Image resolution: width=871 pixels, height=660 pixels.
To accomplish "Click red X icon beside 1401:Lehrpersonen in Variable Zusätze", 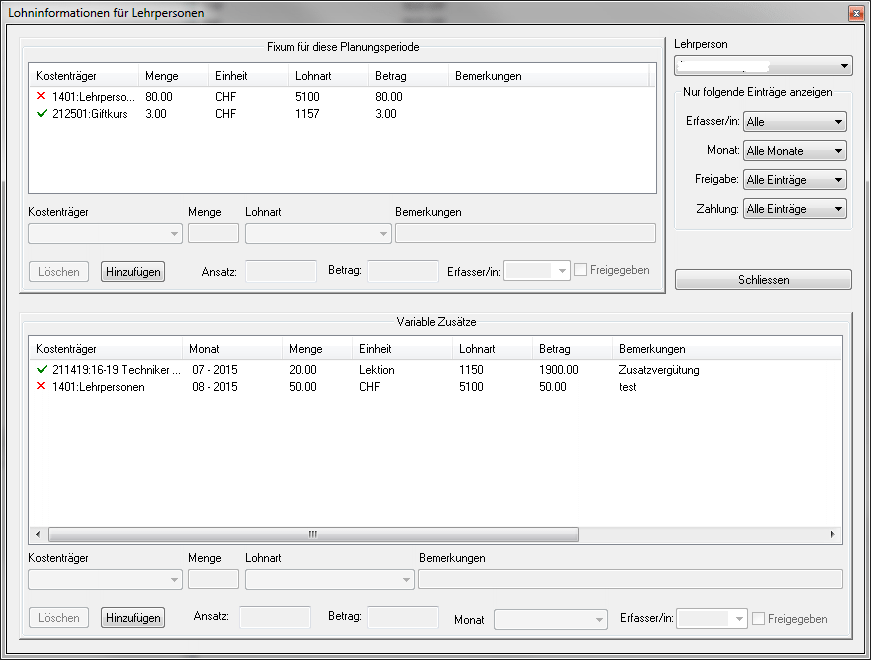I will 41,387.
